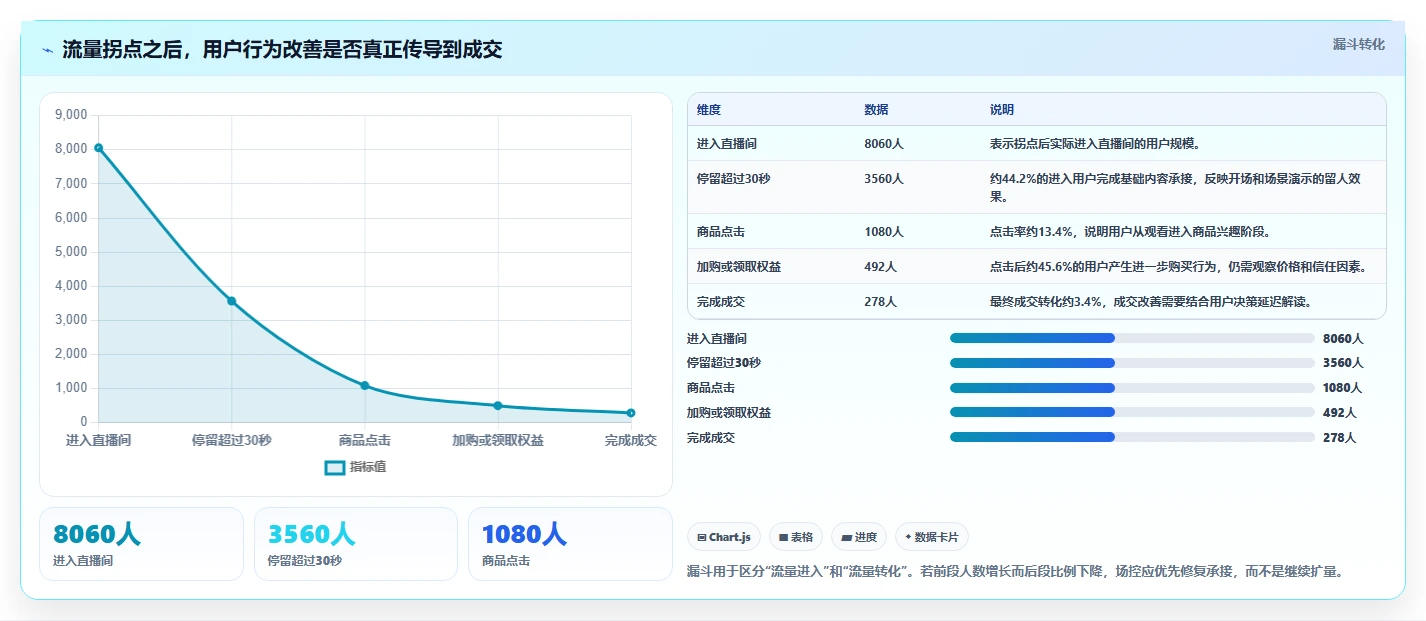The height and width of the screenshot is (621, 1426).
Task: Click the 加购或领取权益 x-axis label
Action: 498,440
